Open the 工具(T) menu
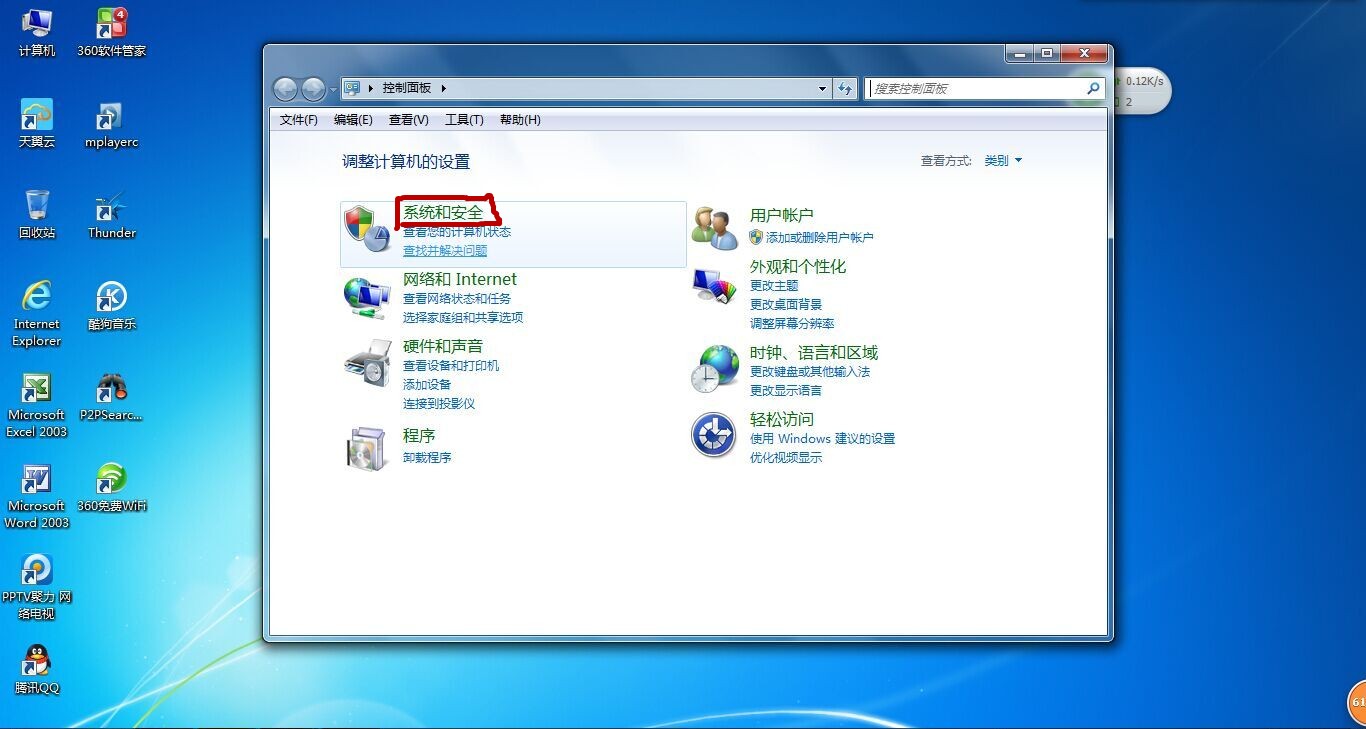The height and width of the screenshot is (729, 1366). coord(463,120)
